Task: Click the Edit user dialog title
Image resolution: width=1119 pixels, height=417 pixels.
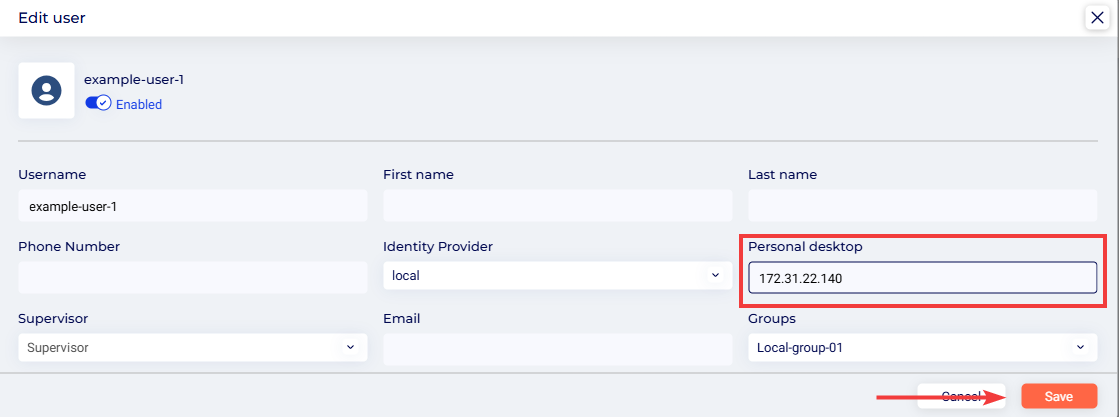Action: click(x=52, y=17)
